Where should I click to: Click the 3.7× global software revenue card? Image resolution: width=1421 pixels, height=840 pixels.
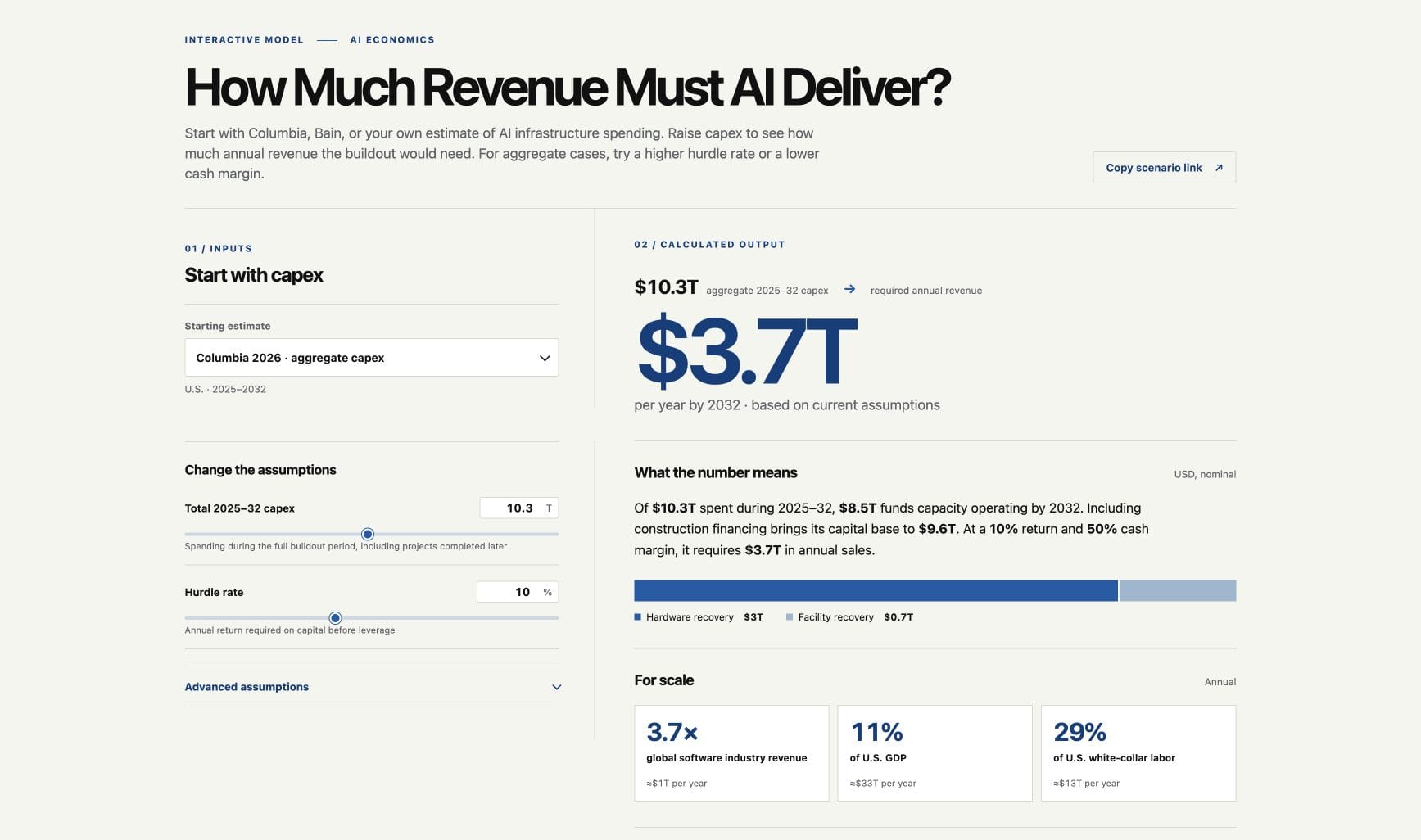(x=731, y=753)
